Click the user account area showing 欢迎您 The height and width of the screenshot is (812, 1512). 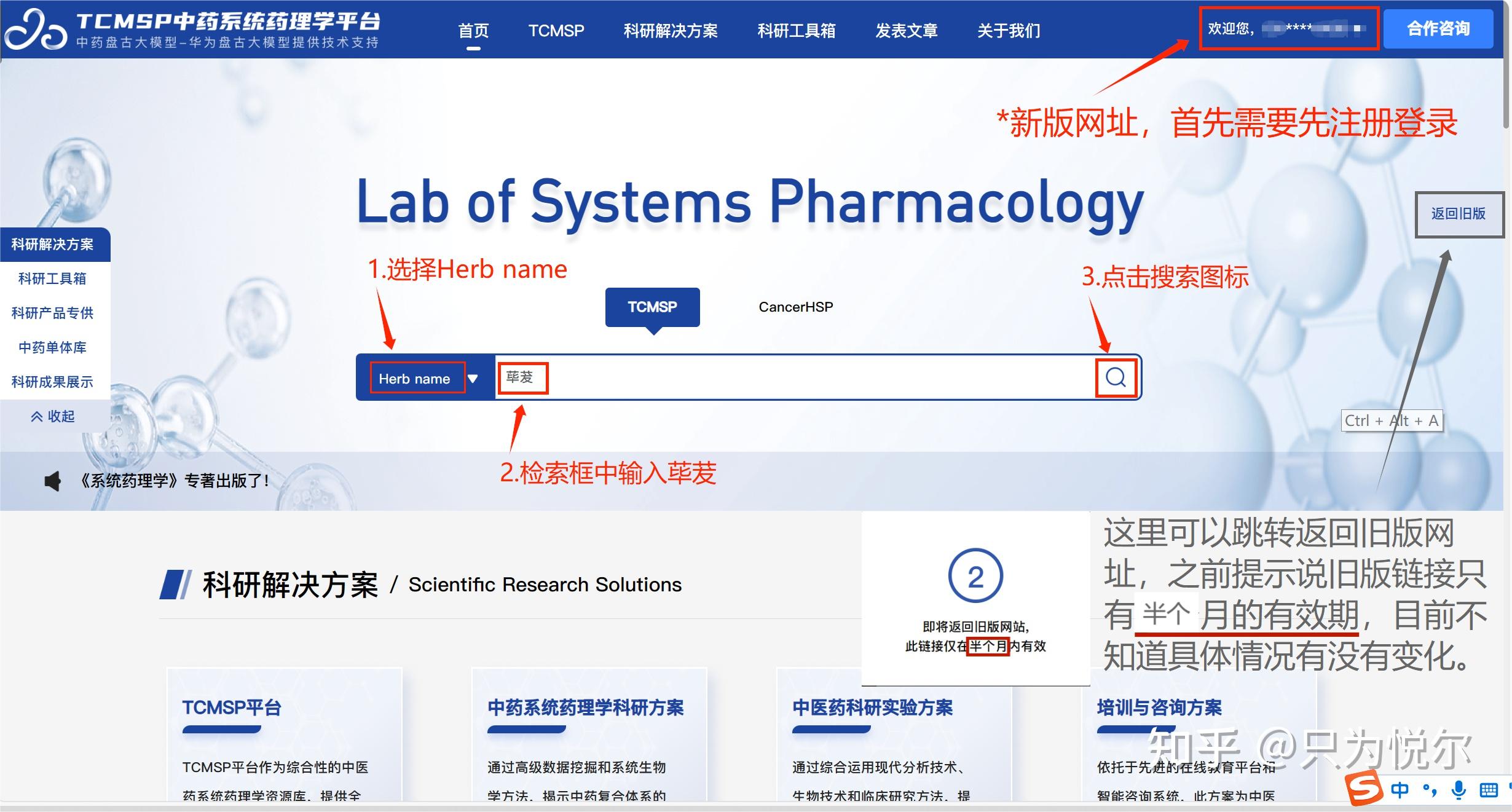point(1289,29)
